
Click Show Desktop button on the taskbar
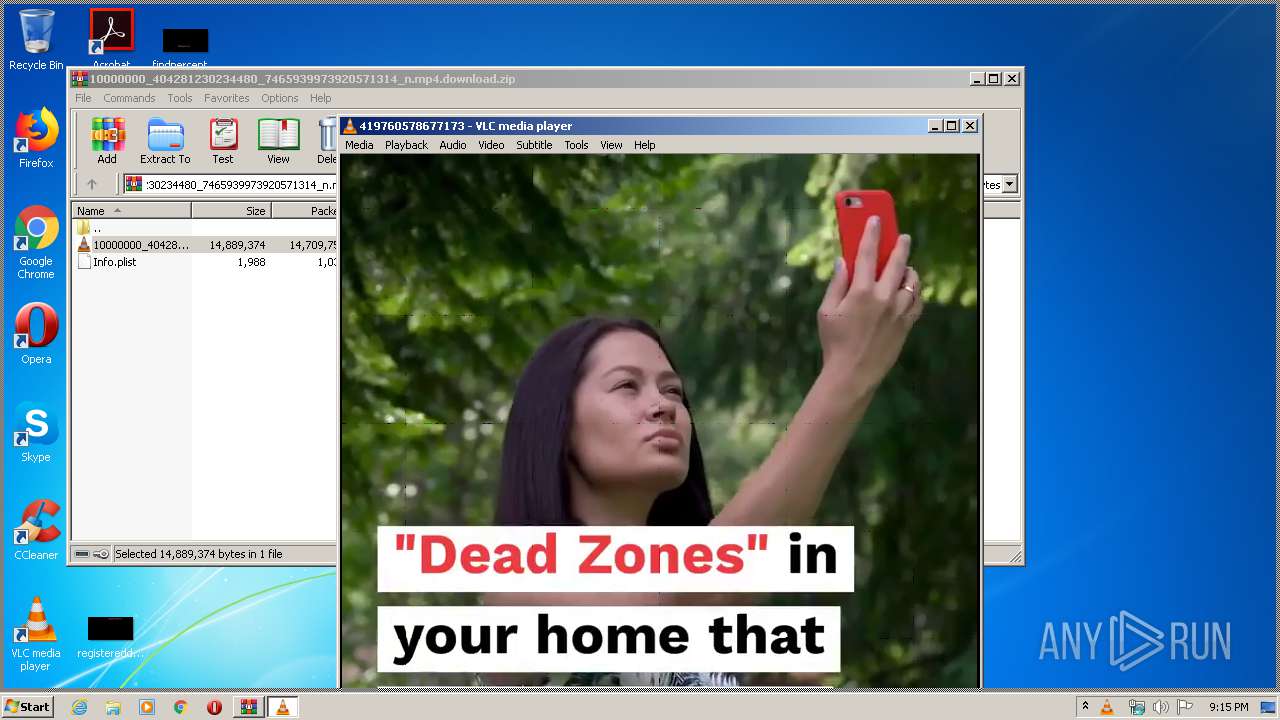1269,707
